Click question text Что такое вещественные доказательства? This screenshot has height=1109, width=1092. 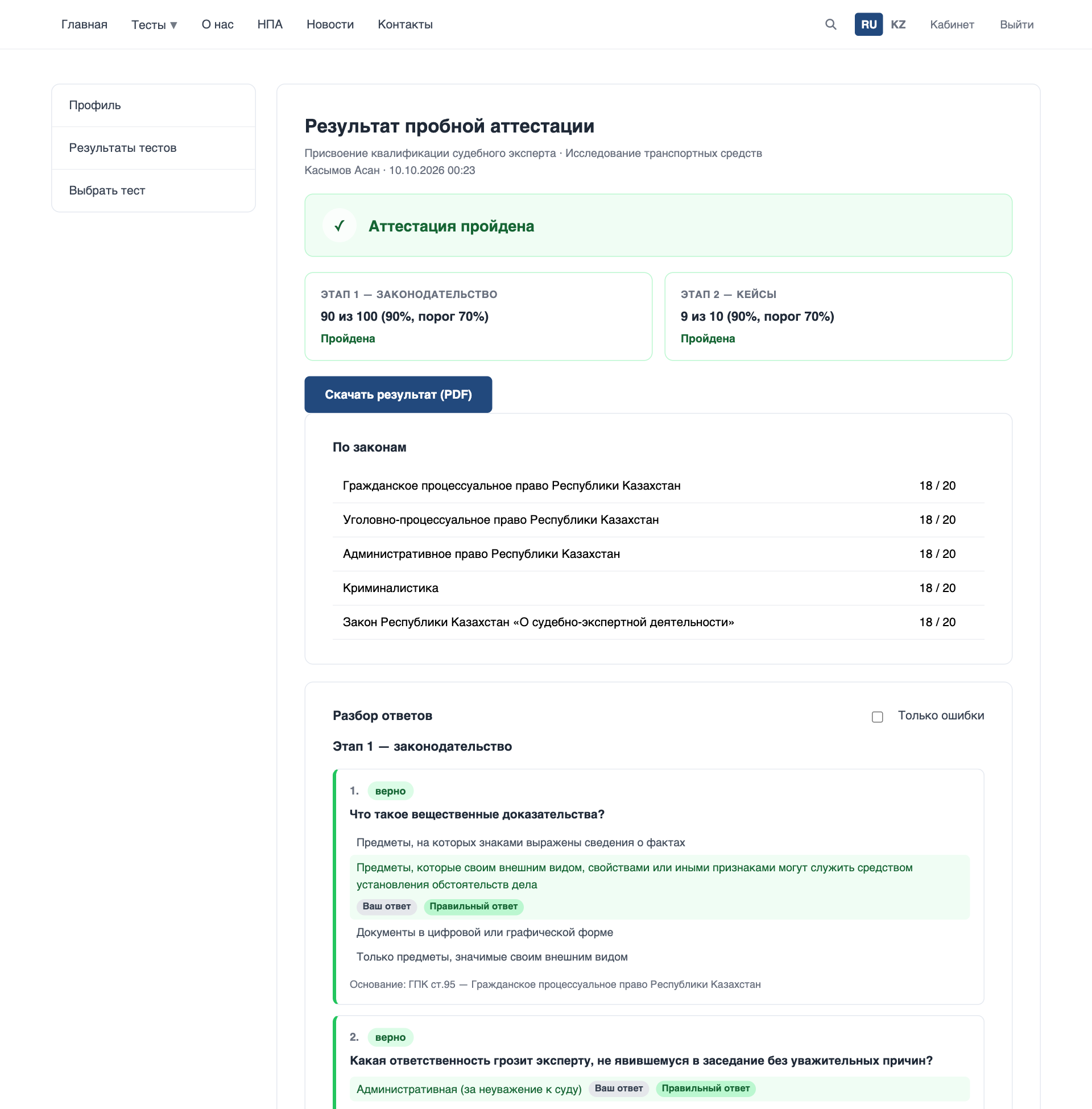click(x=477, y=815)
